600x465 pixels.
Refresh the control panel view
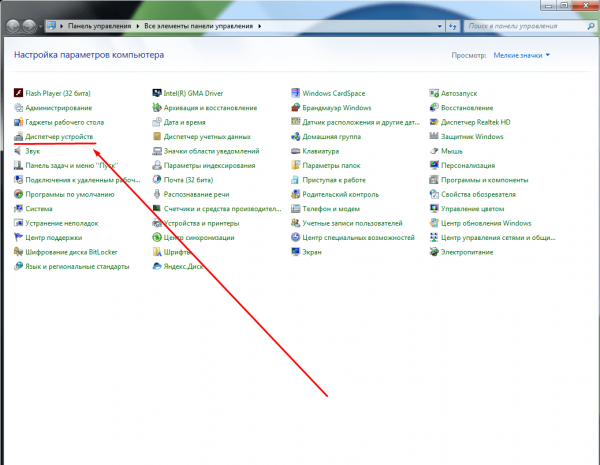[x=453, y=26]
